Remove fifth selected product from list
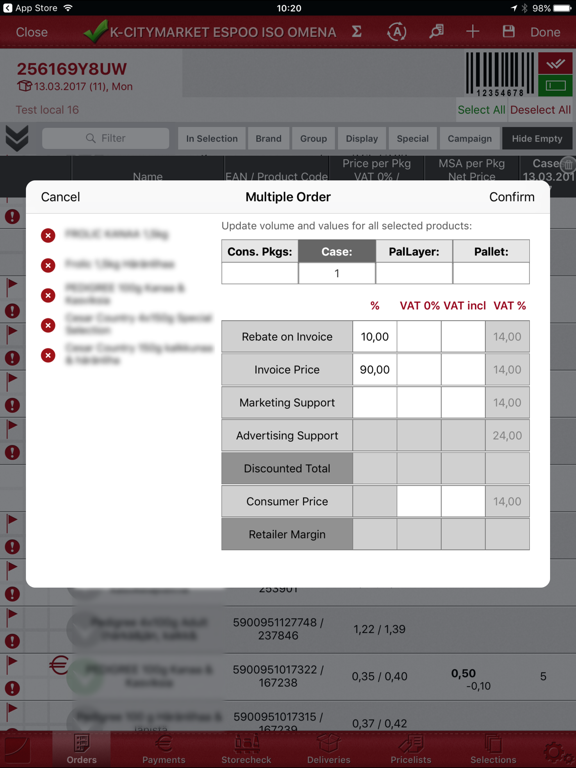Screen dimensions: 576x768 pyautogui.click(x=48, y=355)
